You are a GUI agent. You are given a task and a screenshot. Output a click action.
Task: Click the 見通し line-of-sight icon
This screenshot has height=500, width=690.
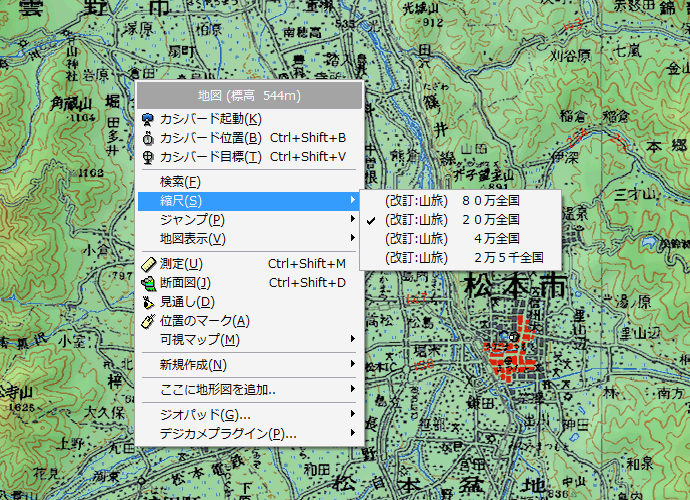148,302
